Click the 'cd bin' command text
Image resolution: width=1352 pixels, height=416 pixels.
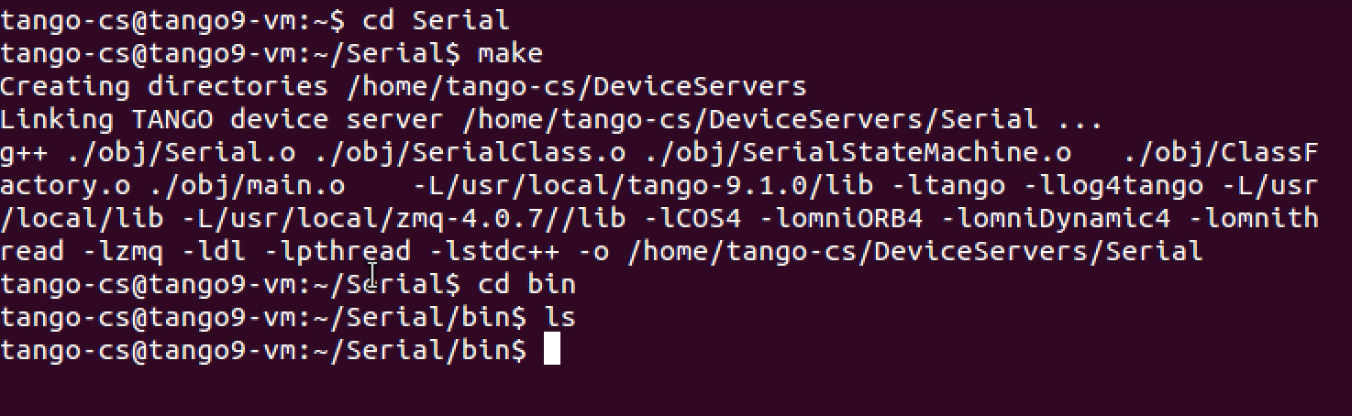coord(526,285)
